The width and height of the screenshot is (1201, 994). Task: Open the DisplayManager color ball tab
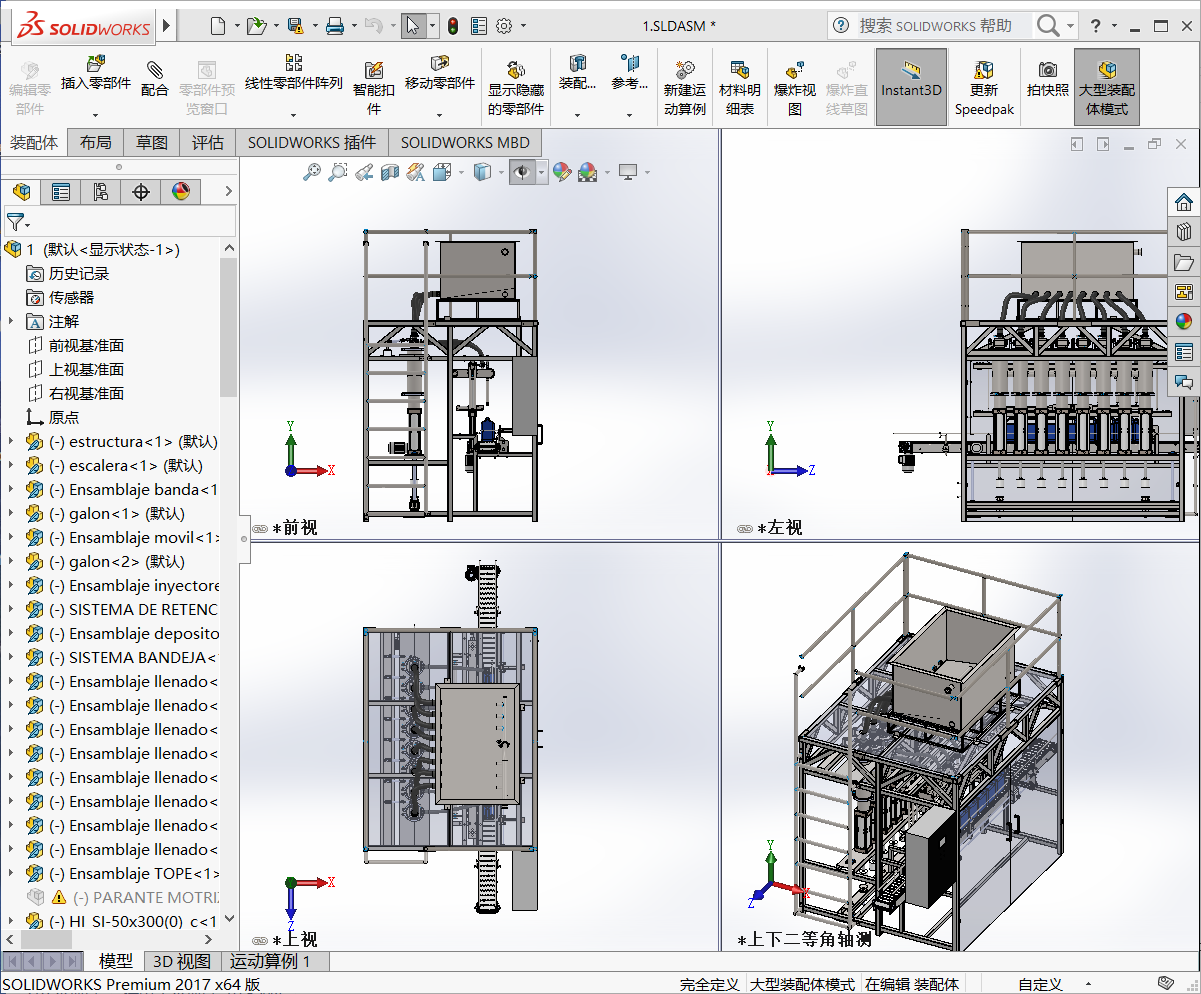tap(180, 192)
